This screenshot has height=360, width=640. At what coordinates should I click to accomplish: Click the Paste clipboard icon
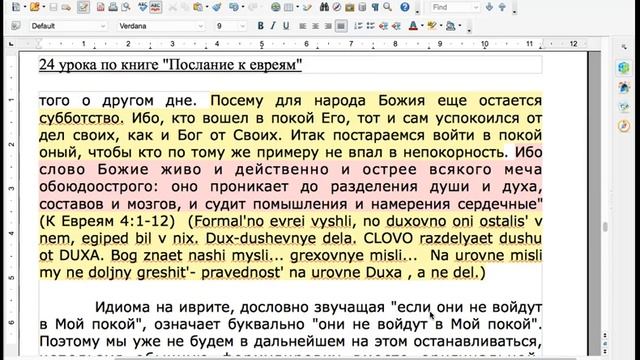198,7
